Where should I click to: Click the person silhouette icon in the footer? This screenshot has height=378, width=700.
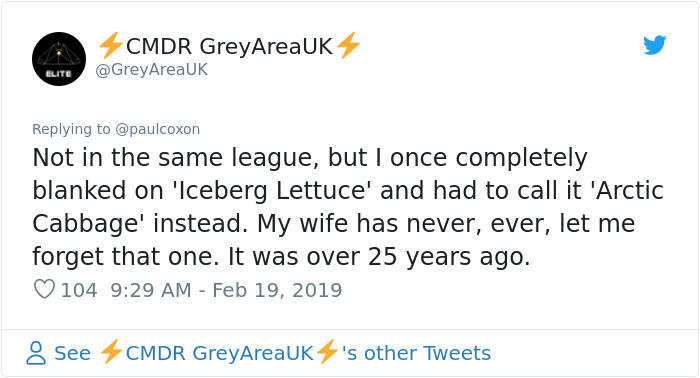click(36, 353)
